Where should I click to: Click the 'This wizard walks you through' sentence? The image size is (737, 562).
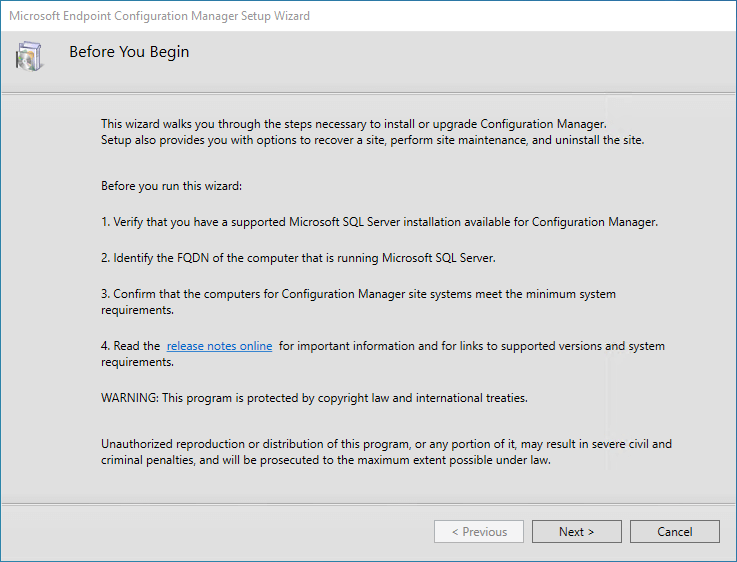(x=353, y=124)
